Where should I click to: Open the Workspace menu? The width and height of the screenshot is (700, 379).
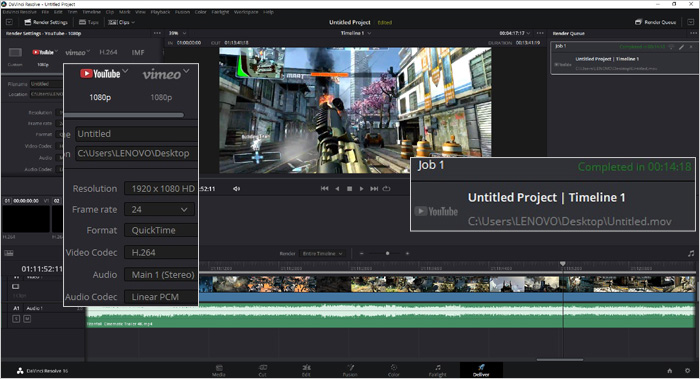coord(246,12)
